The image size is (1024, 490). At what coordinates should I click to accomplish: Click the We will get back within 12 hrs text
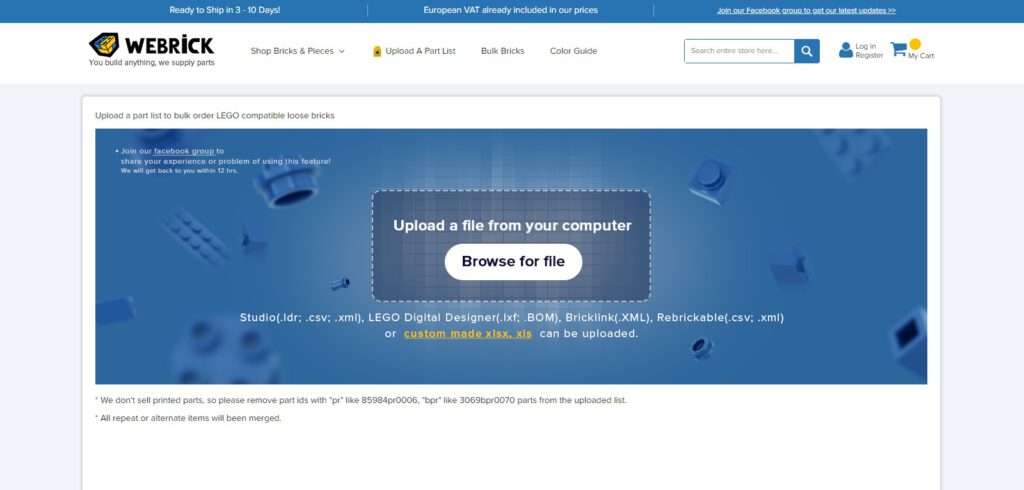click(179, 171)
